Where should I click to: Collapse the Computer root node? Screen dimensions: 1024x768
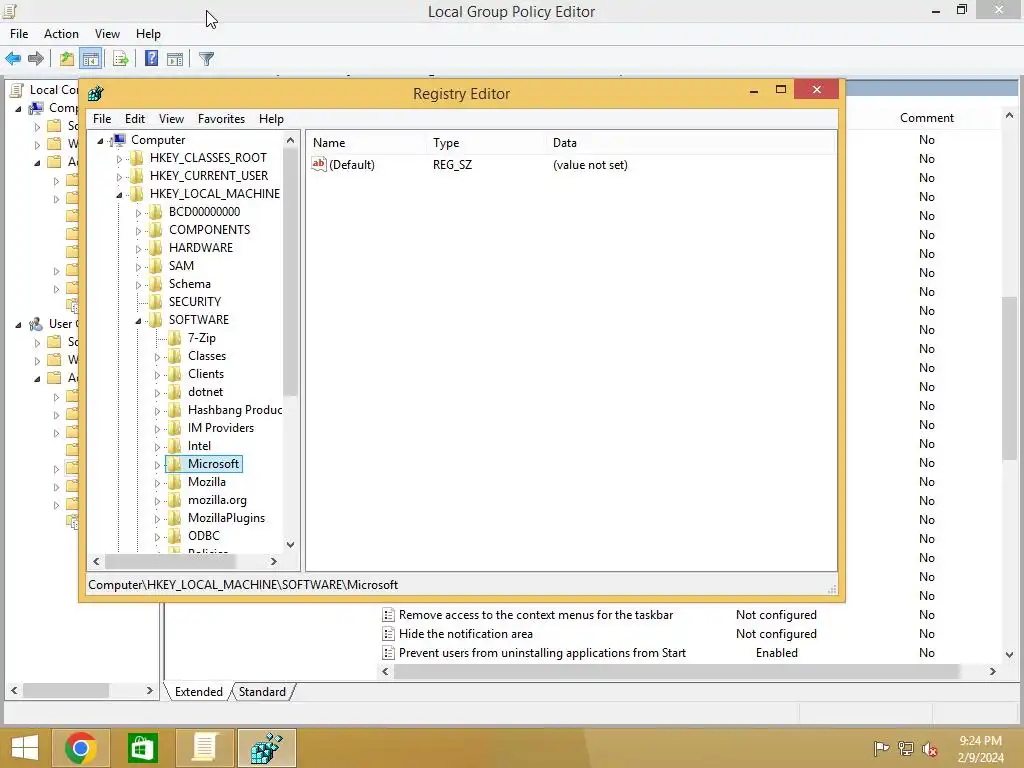tap(101, 140)
